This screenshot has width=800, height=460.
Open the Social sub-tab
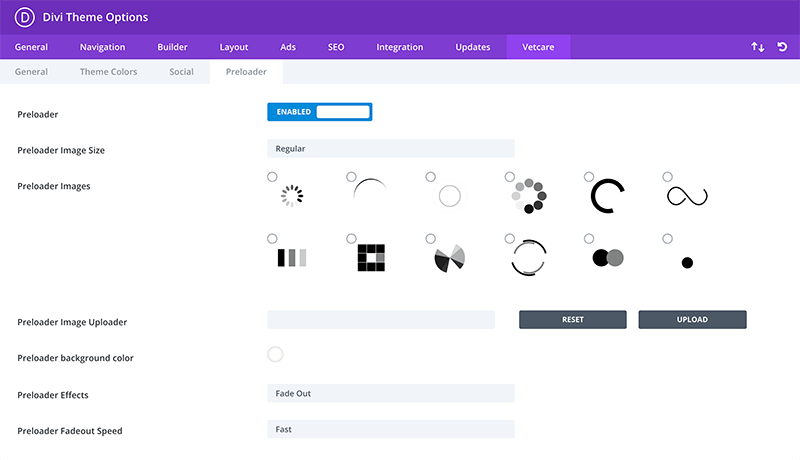181,72
